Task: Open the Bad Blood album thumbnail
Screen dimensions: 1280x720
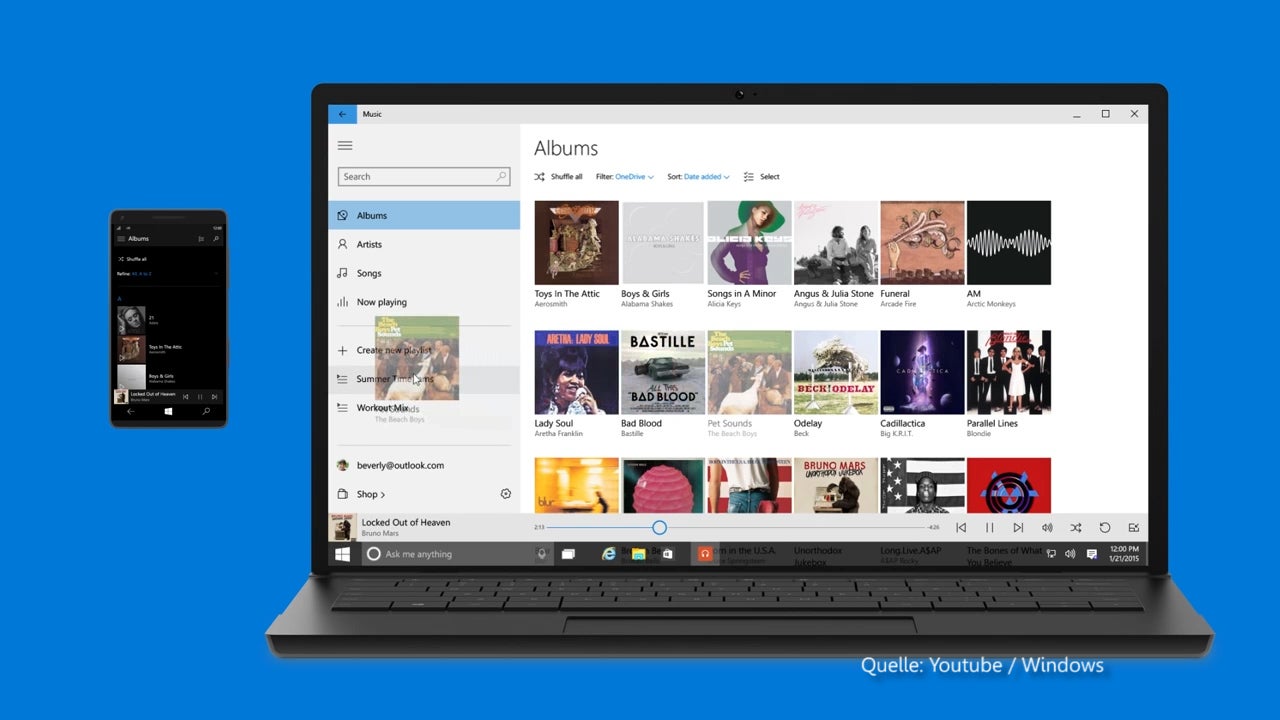Action: click(x=663, y=372)
